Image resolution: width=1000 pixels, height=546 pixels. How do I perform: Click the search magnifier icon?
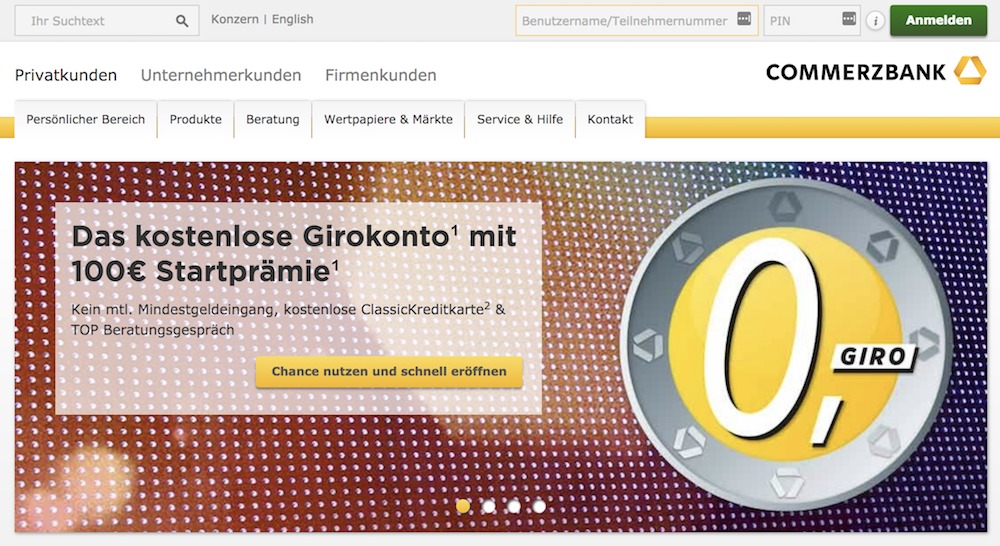point(182,21)
